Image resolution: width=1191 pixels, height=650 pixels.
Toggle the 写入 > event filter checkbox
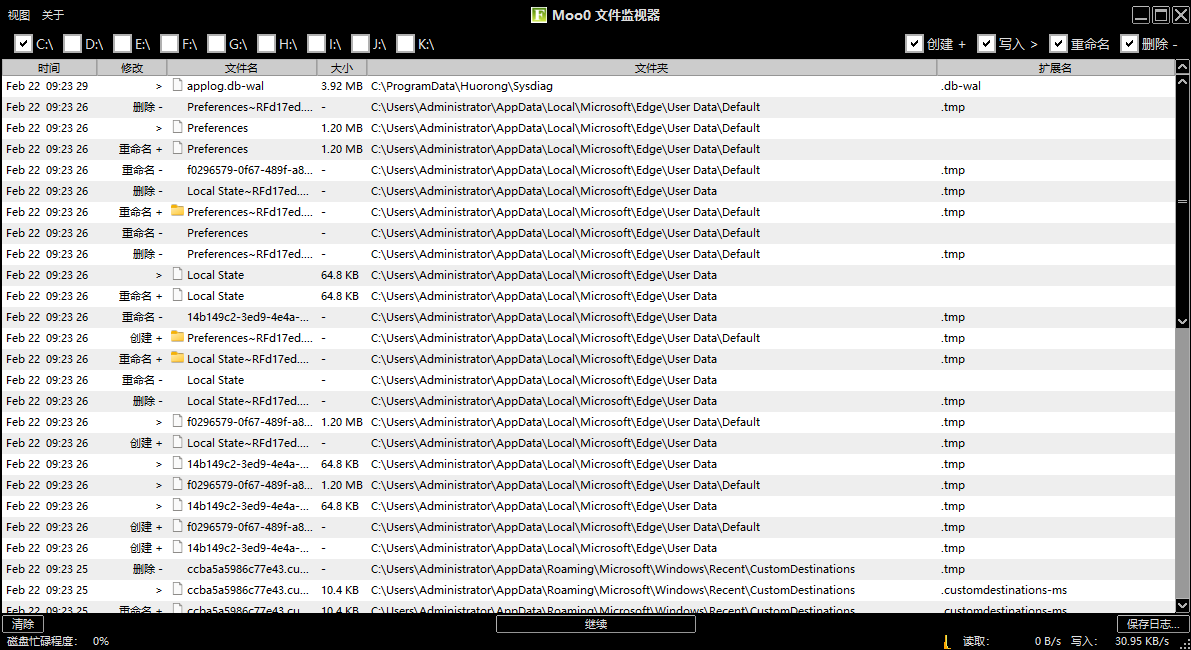pos(987,44)
